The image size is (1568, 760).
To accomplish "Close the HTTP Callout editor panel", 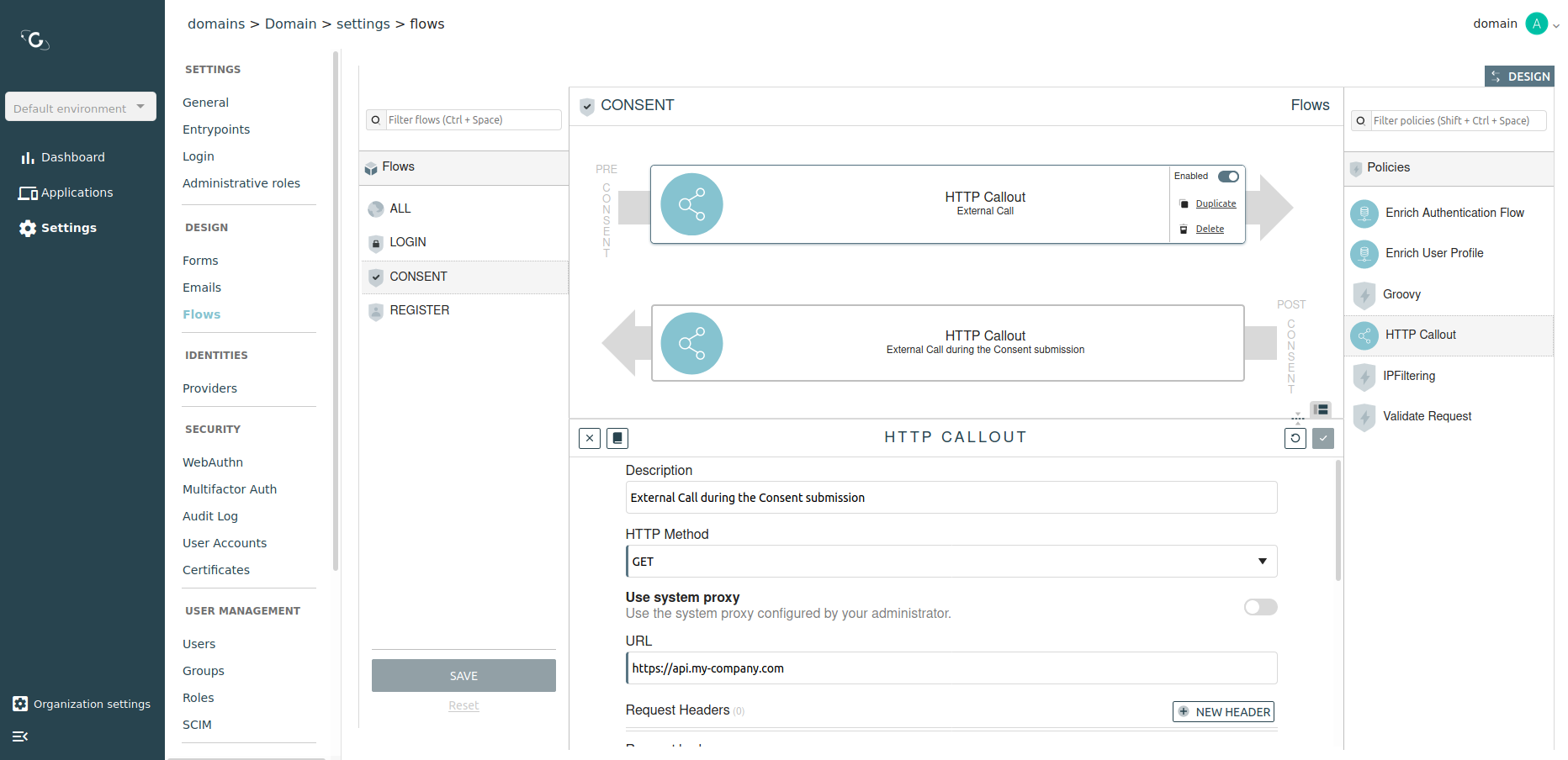I will 590,438.
